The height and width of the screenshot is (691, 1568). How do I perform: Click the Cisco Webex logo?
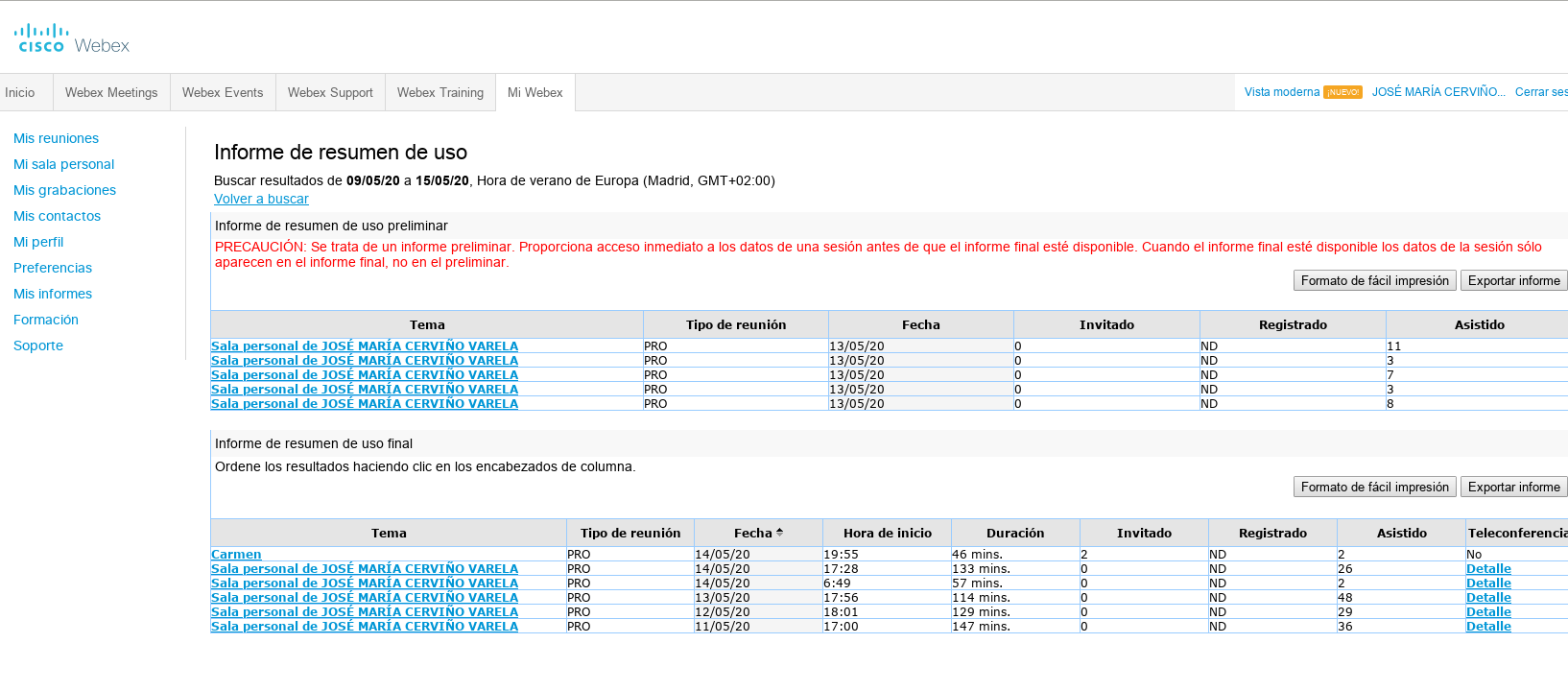click(x=72, y=39)
